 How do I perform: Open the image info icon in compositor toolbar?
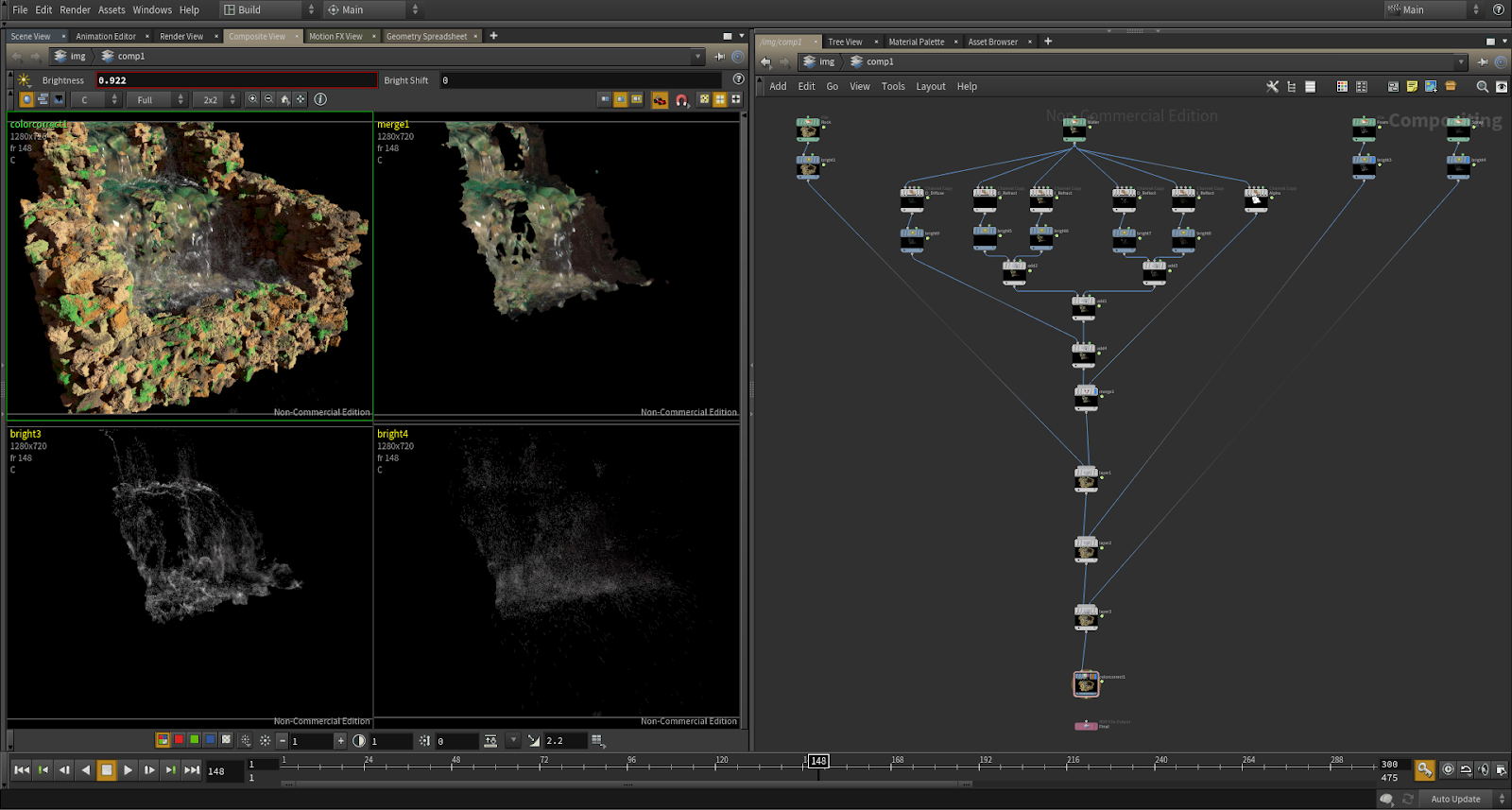coord(320,99)
